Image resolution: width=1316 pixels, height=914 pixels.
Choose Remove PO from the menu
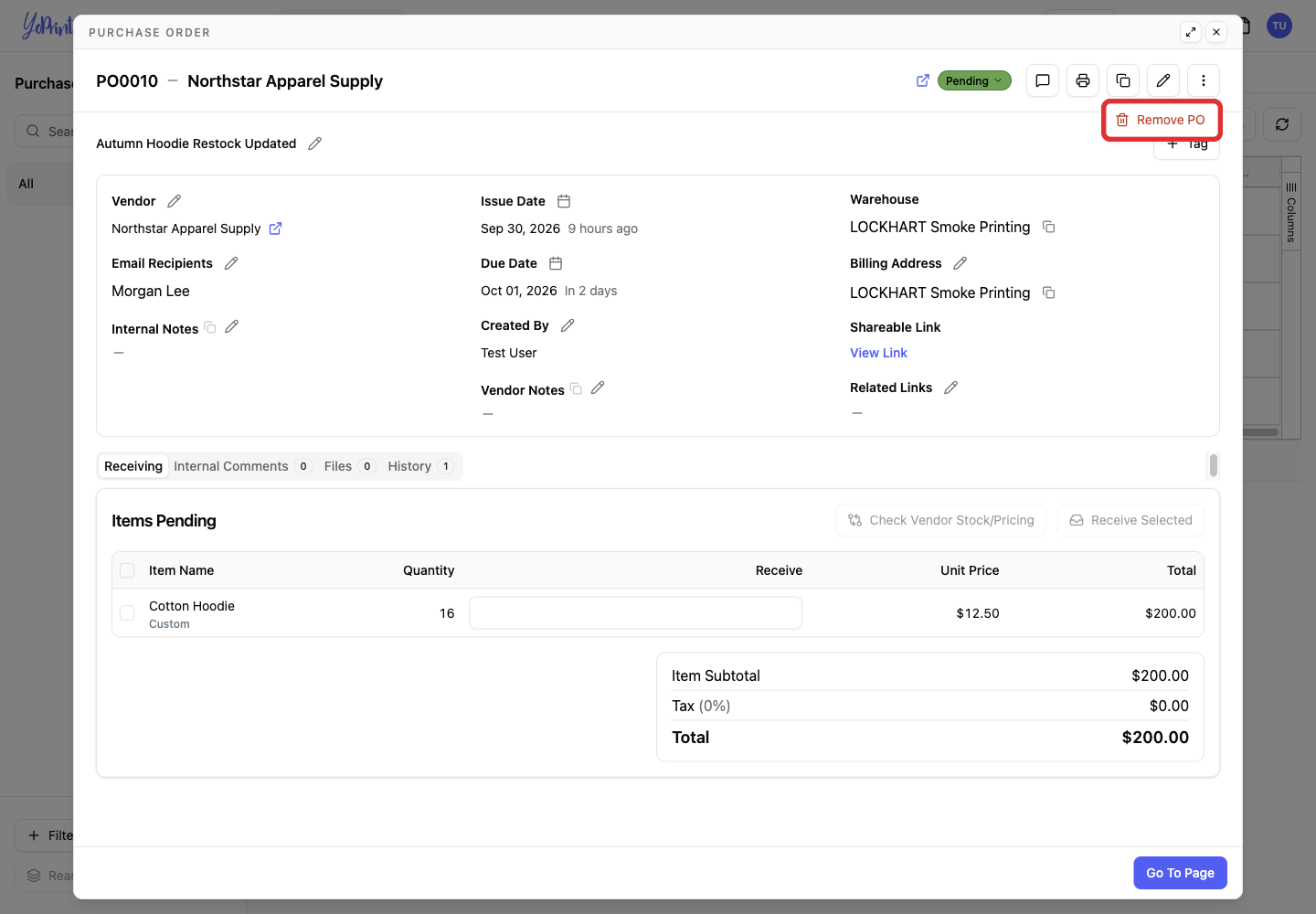click(x=1162, y=120)
